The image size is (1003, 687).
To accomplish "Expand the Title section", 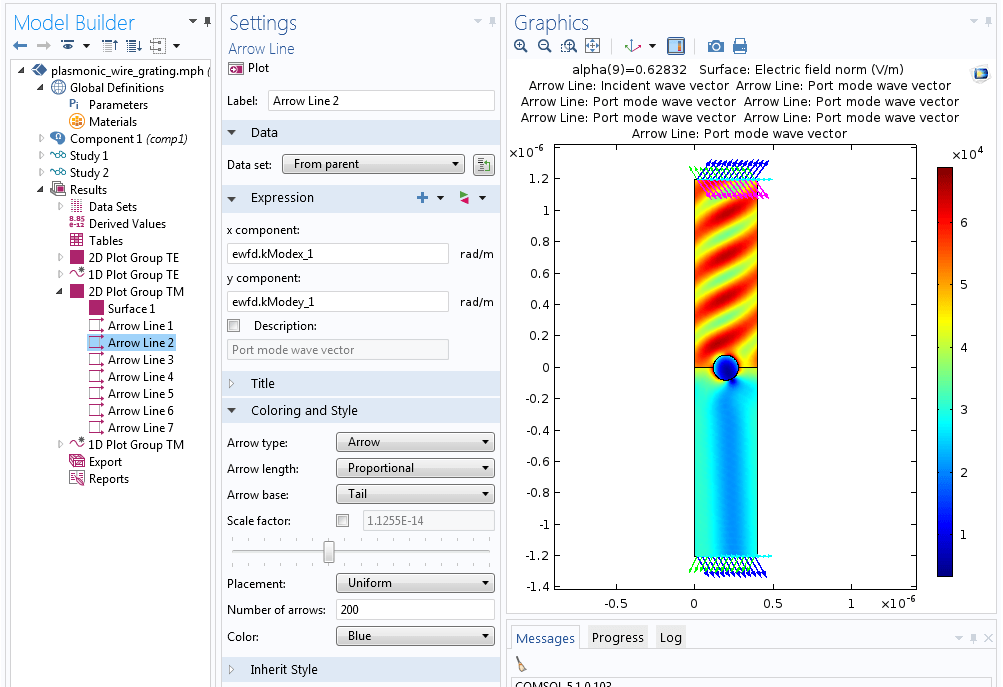I will (262, 384).
